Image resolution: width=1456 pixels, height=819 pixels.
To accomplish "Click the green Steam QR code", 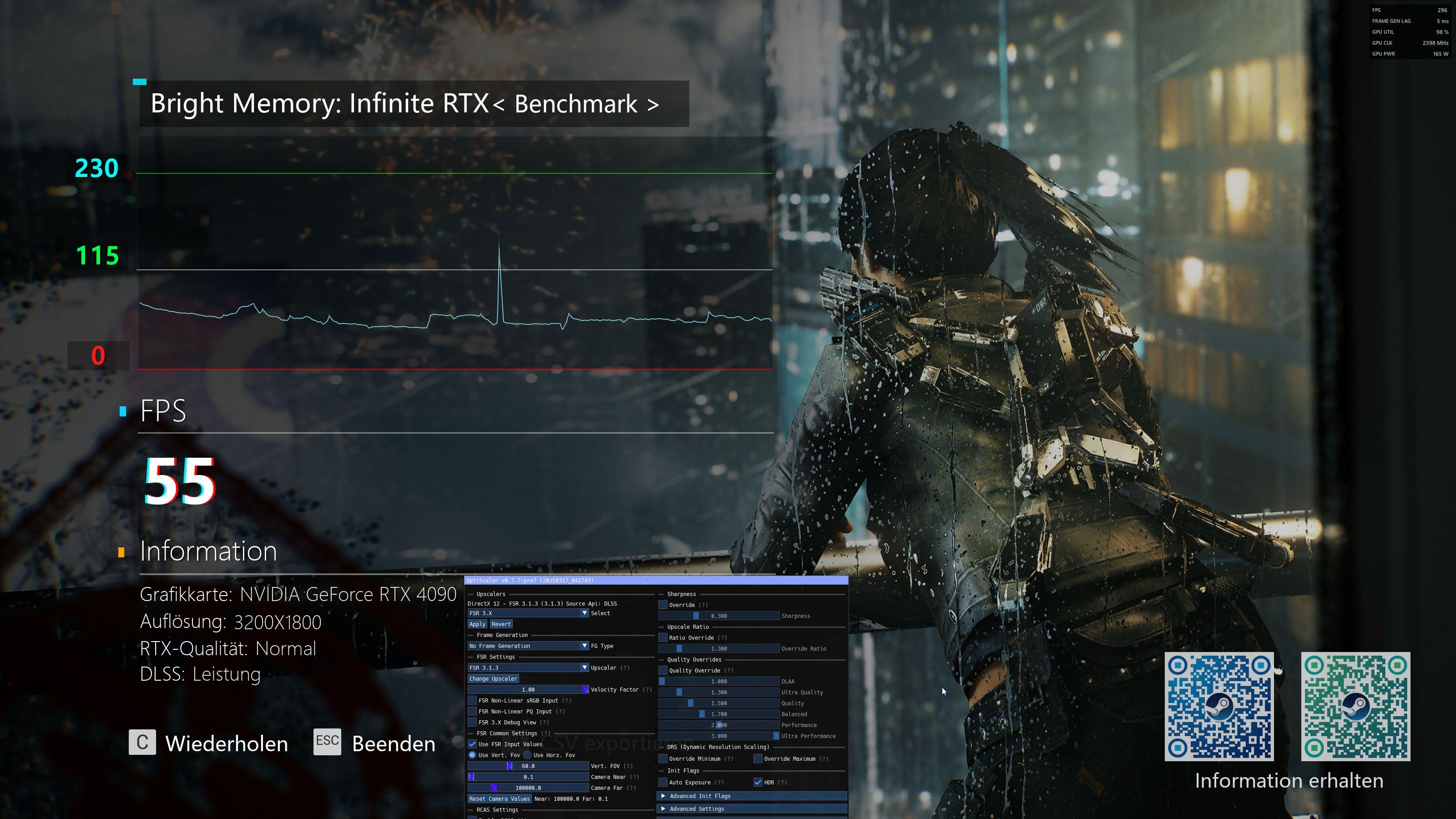I will 1355,707.
